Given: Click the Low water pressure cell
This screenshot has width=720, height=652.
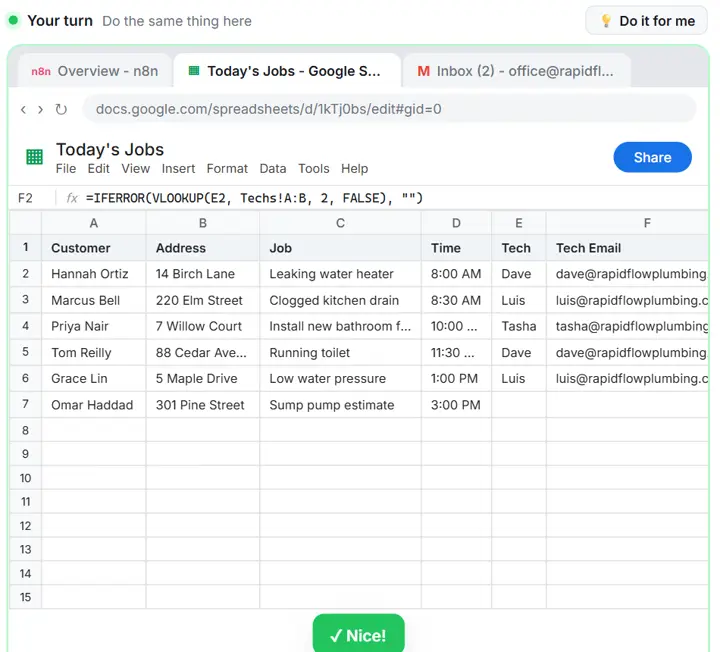Looking at the screenshot, I should point(340,379).
